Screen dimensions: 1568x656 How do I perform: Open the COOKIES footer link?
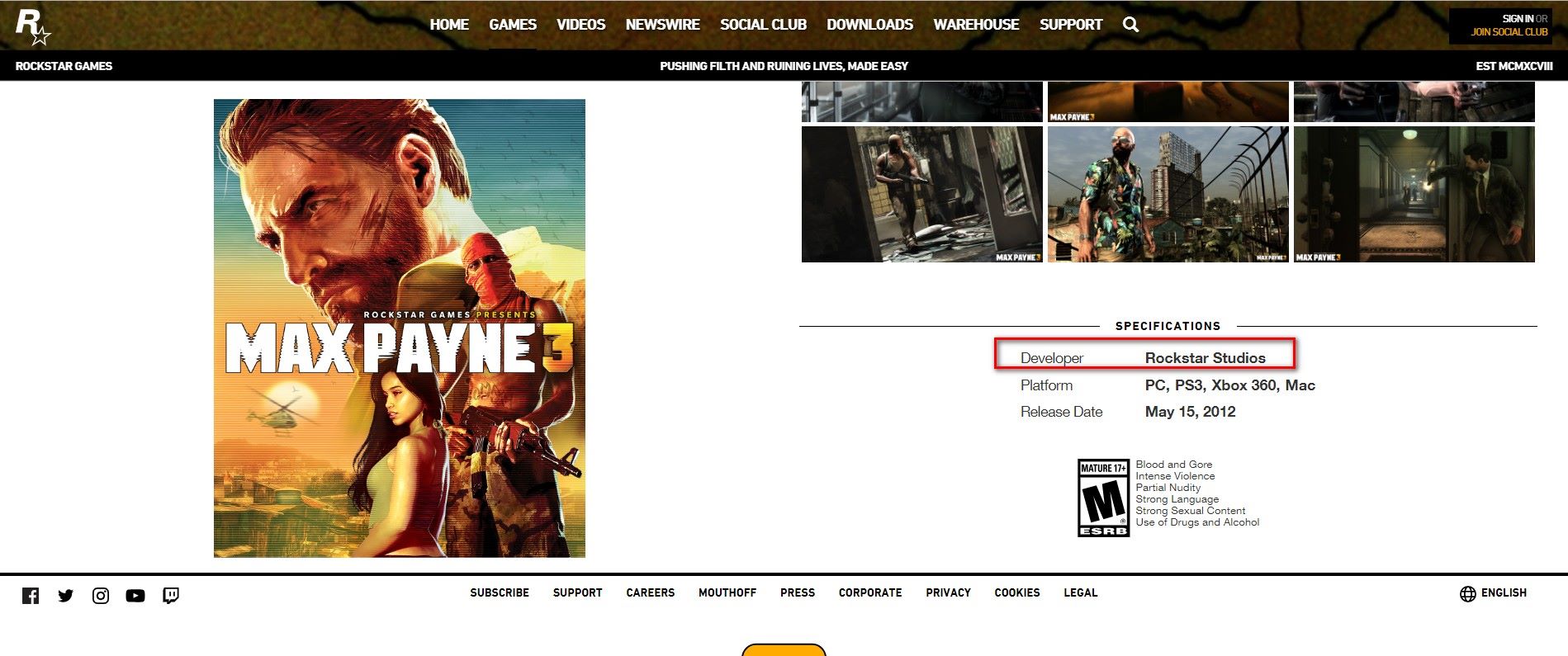click(x=1017, y=593)
